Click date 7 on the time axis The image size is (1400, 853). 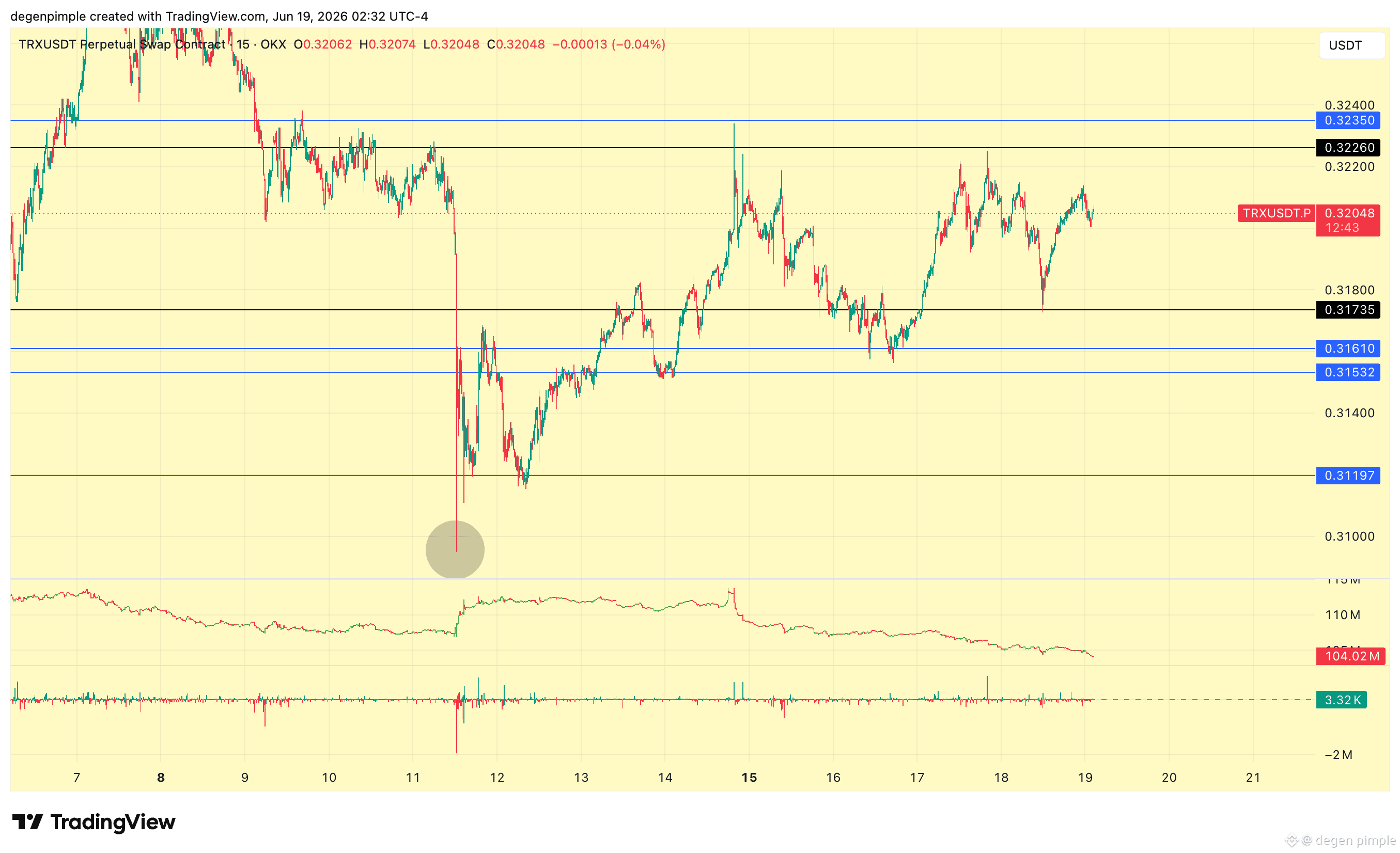(76, 778)
